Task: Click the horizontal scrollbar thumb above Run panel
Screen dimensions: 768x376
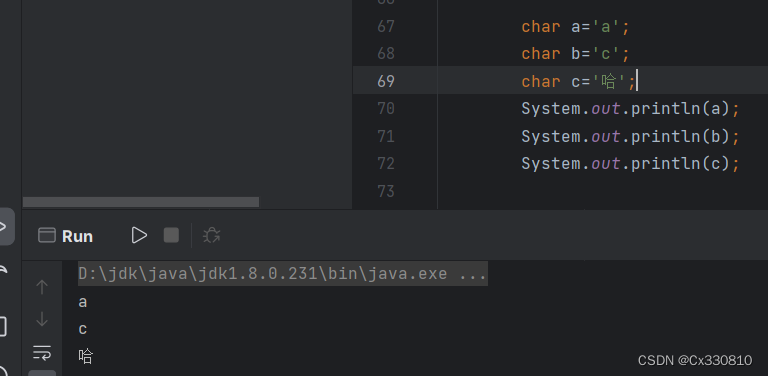Action: pyautogui.click(x=141, y=202)
